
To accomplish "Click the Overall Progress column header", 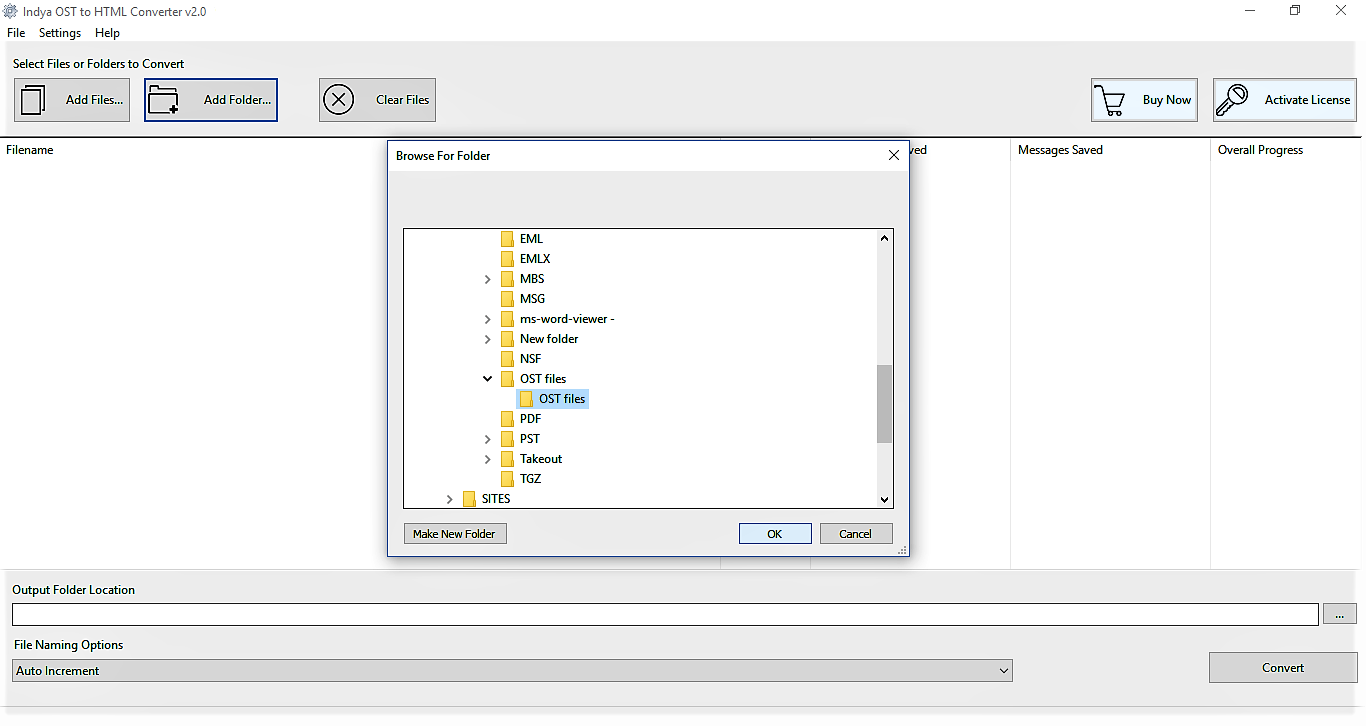I will pyautogui.click(x=1260, y=150).
